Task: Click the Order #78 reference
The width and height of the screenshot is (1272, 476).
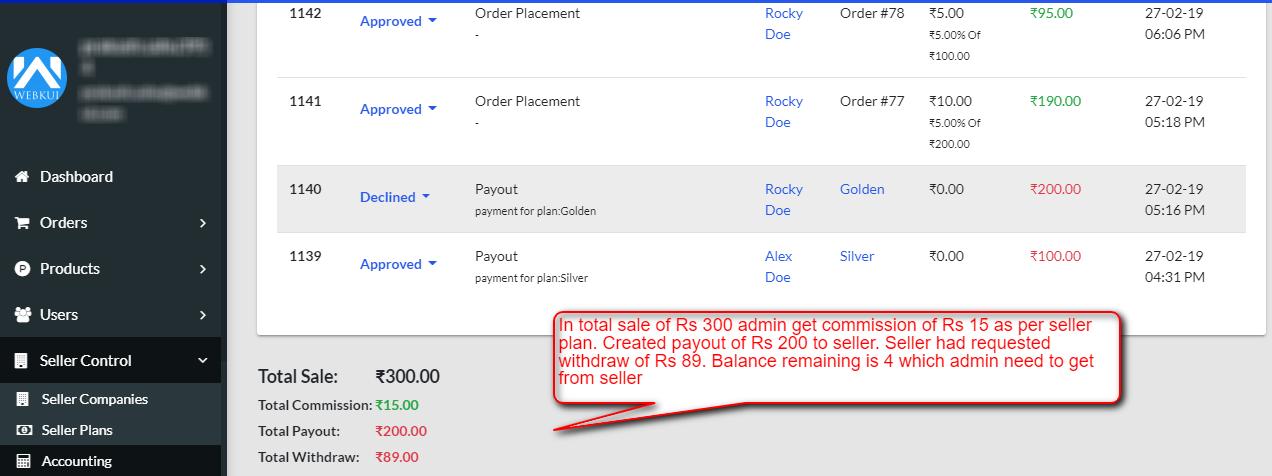Action: 872,13
